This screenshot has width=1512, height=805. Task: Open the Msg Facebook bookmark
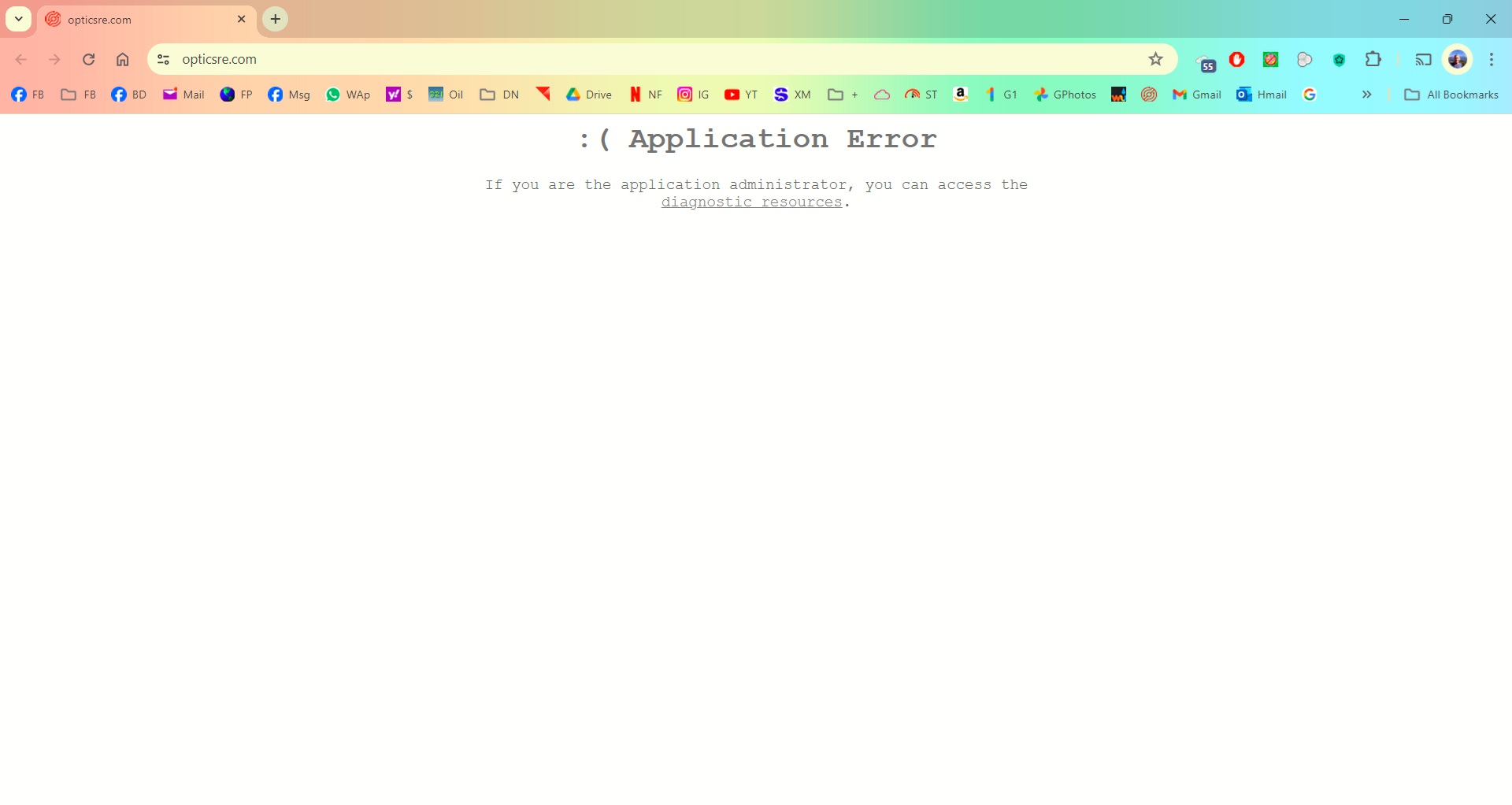(288, 95)
